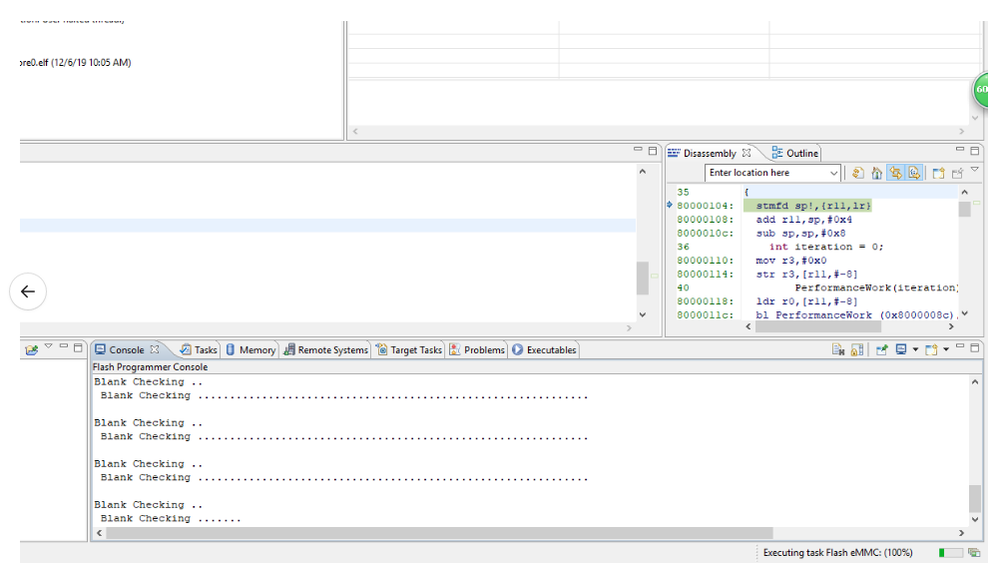
Task: Click the progress view icon beside progress bar
Action: click(x=974, y=552)
